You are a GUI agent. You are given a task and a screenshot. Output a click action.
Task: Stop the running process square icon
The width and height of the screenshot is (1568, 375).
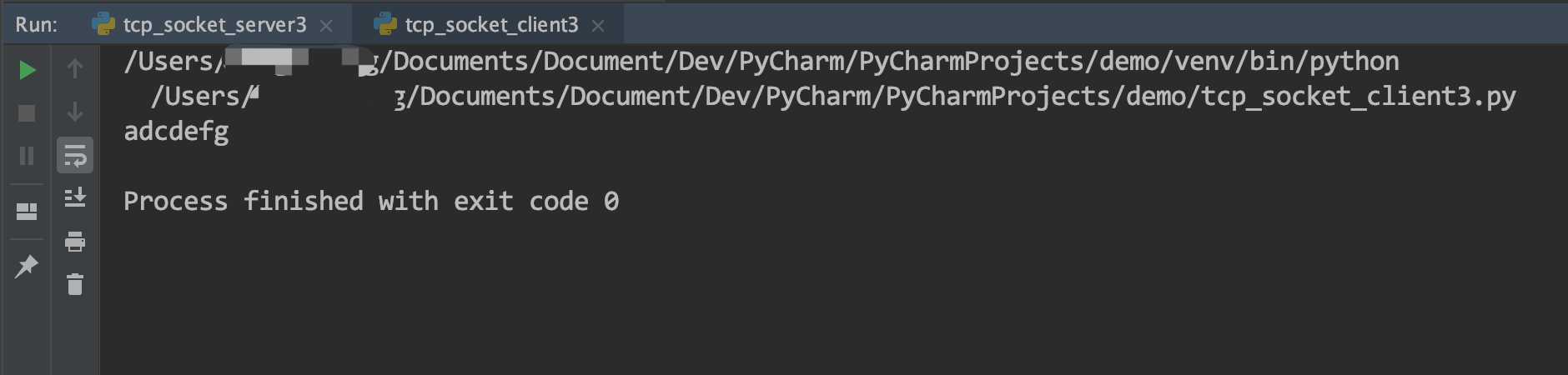[x=27, y=113]
